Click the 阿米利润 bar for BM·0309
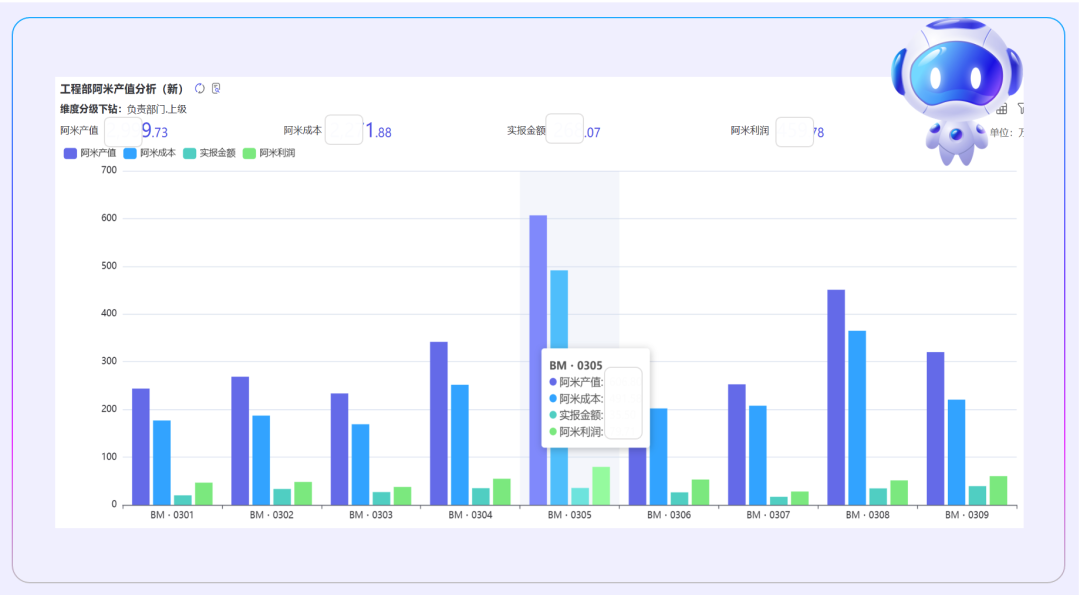The height and width of the screenshot is (595, 1080). 998,490
